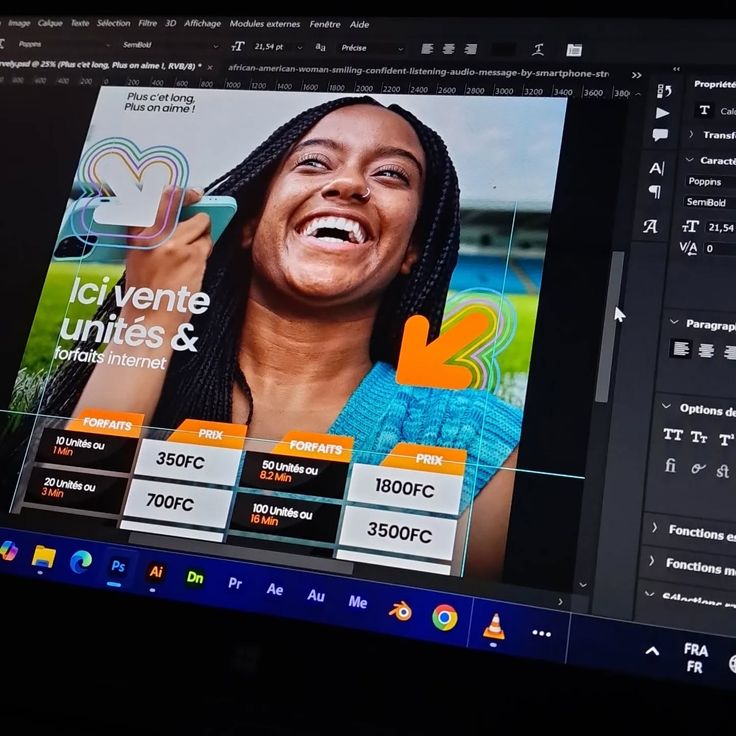Enable center alignment in the Paragraph section
Screen dimensions: 736x736
pos(706,351)
